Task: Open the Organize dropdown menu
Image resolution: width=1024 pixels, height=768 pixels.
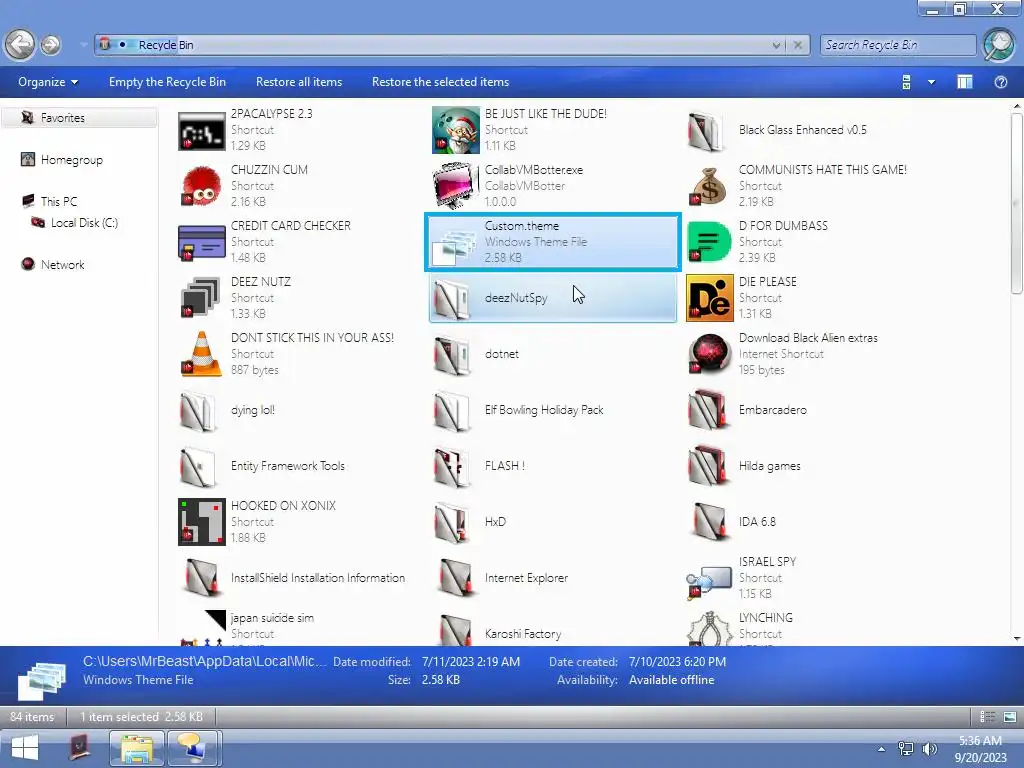Action: point(48,82)
